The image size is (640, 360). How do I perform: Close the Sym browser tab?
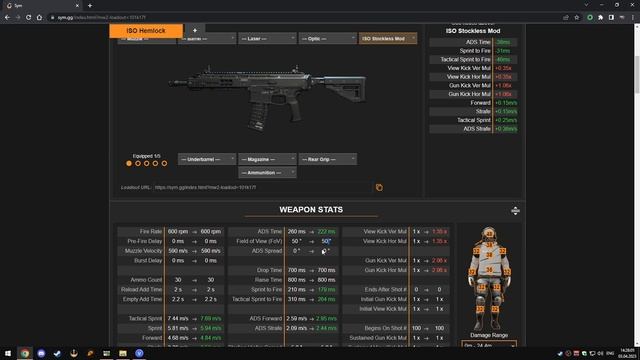[77, 6]
